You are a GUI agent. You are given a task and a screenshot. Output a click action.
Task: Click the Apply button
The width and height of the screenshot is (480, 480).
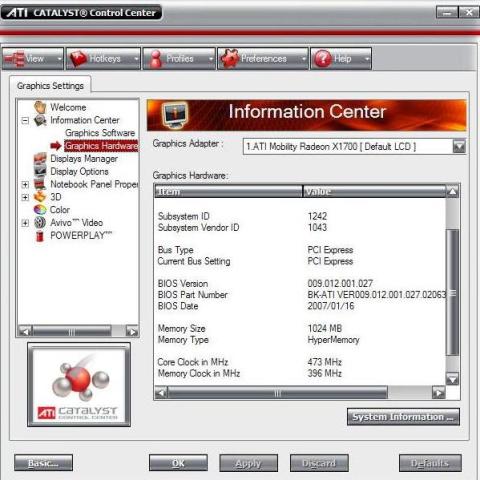click(x=248, y=463)
